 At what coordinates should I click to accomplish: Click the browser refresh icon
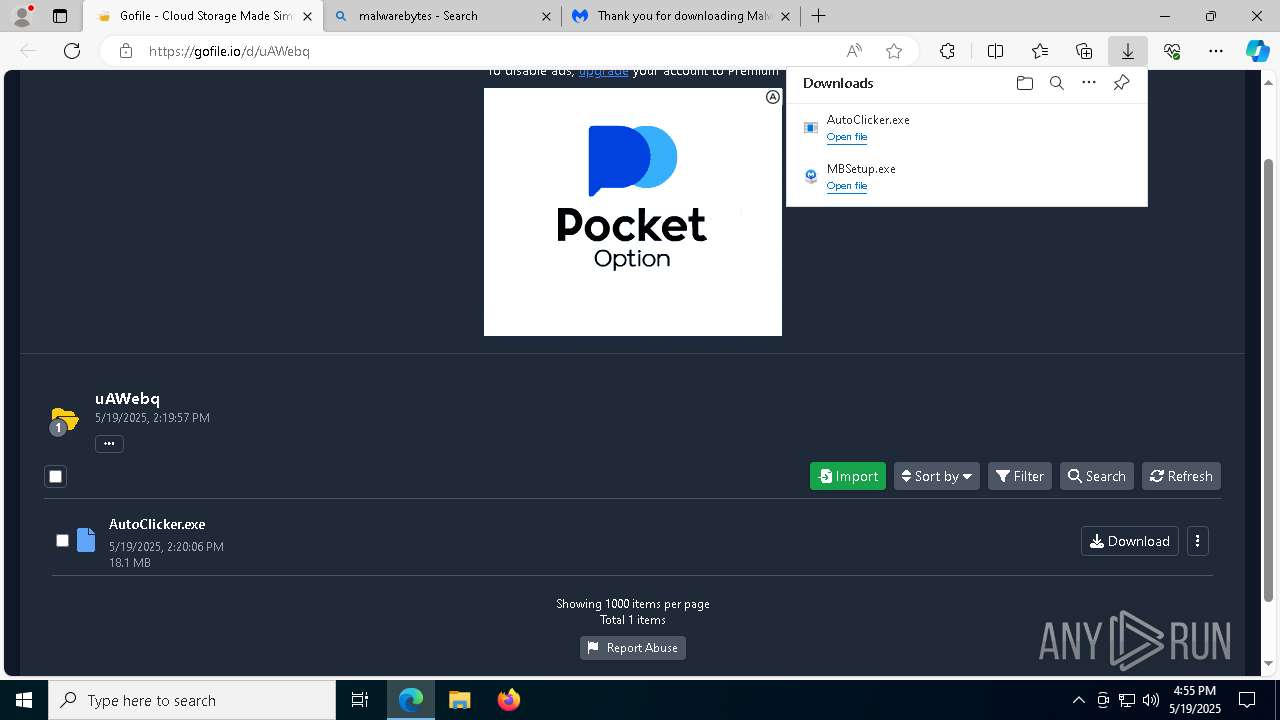72,51
